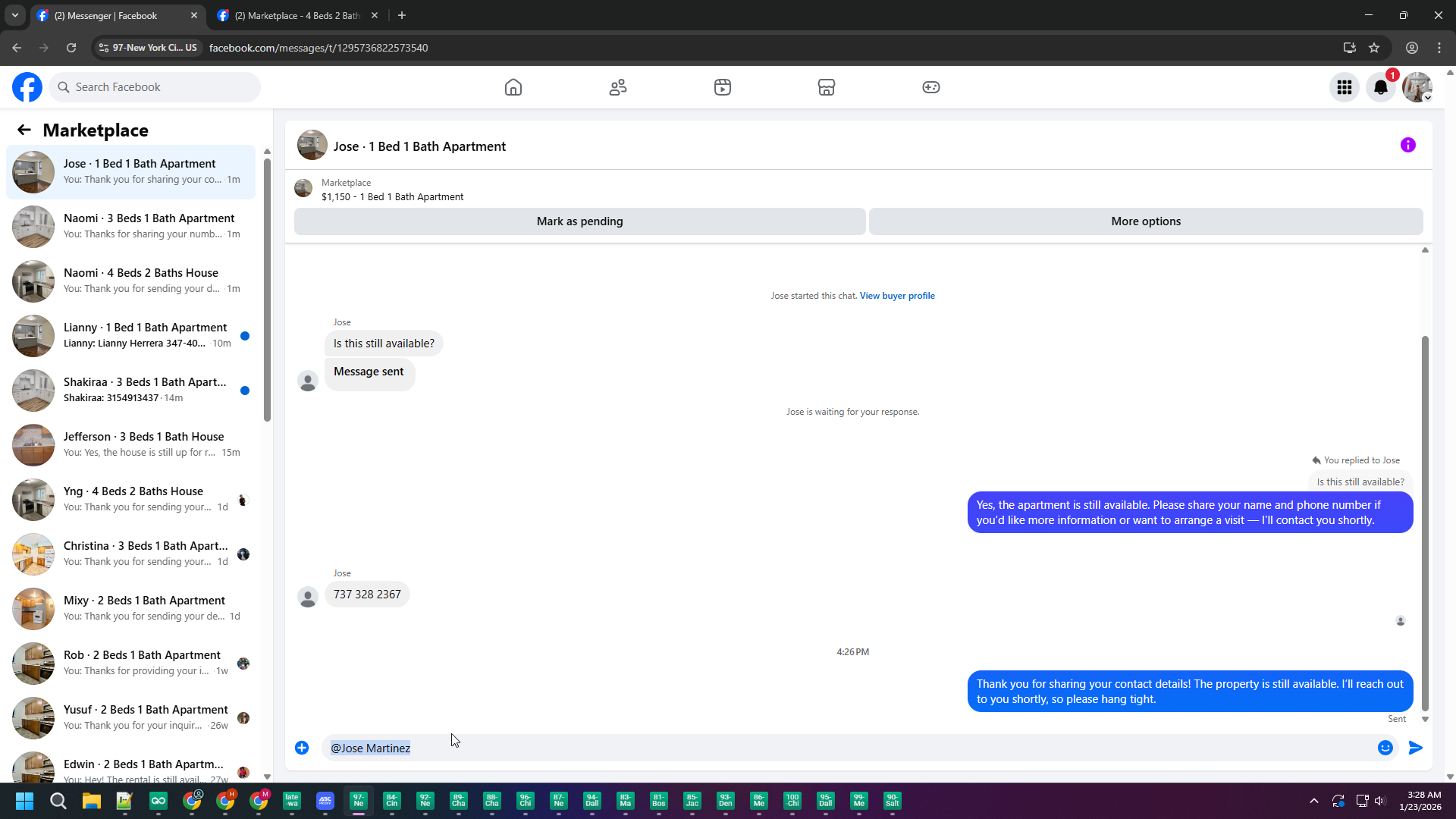This screenshot has height=819, width=1456.
Task: Open the Friends icon in top navigation
Action: [x=618, y=87]
